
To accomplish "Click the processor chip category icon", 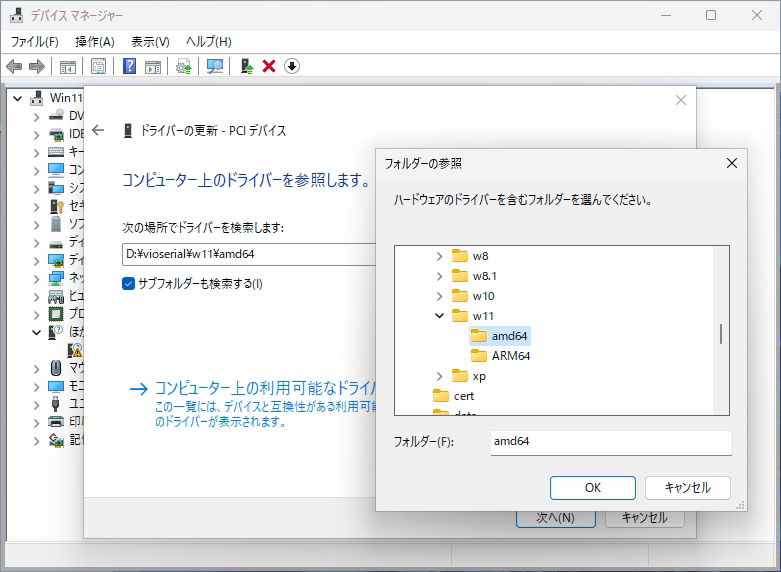I will pyautogui.click(x=56, y=314).
